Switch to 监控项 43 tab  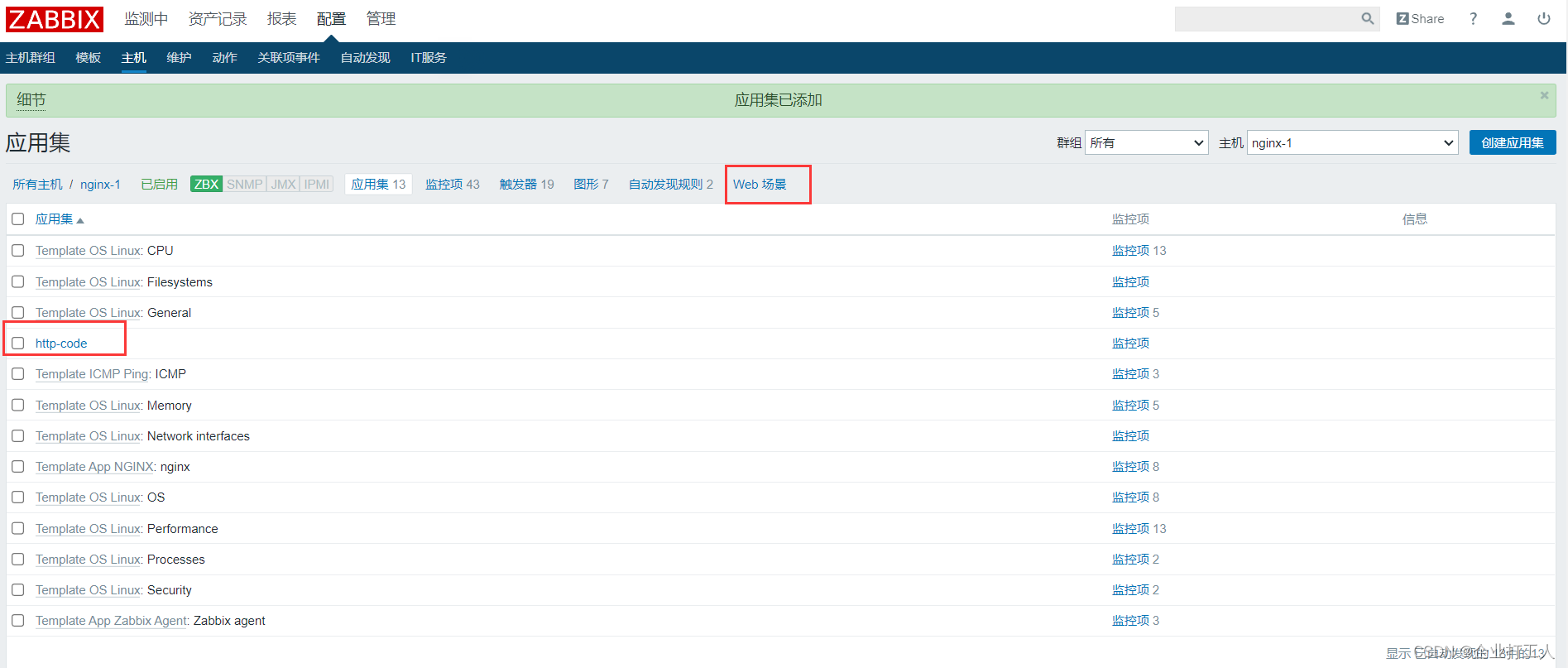[453, 185]
